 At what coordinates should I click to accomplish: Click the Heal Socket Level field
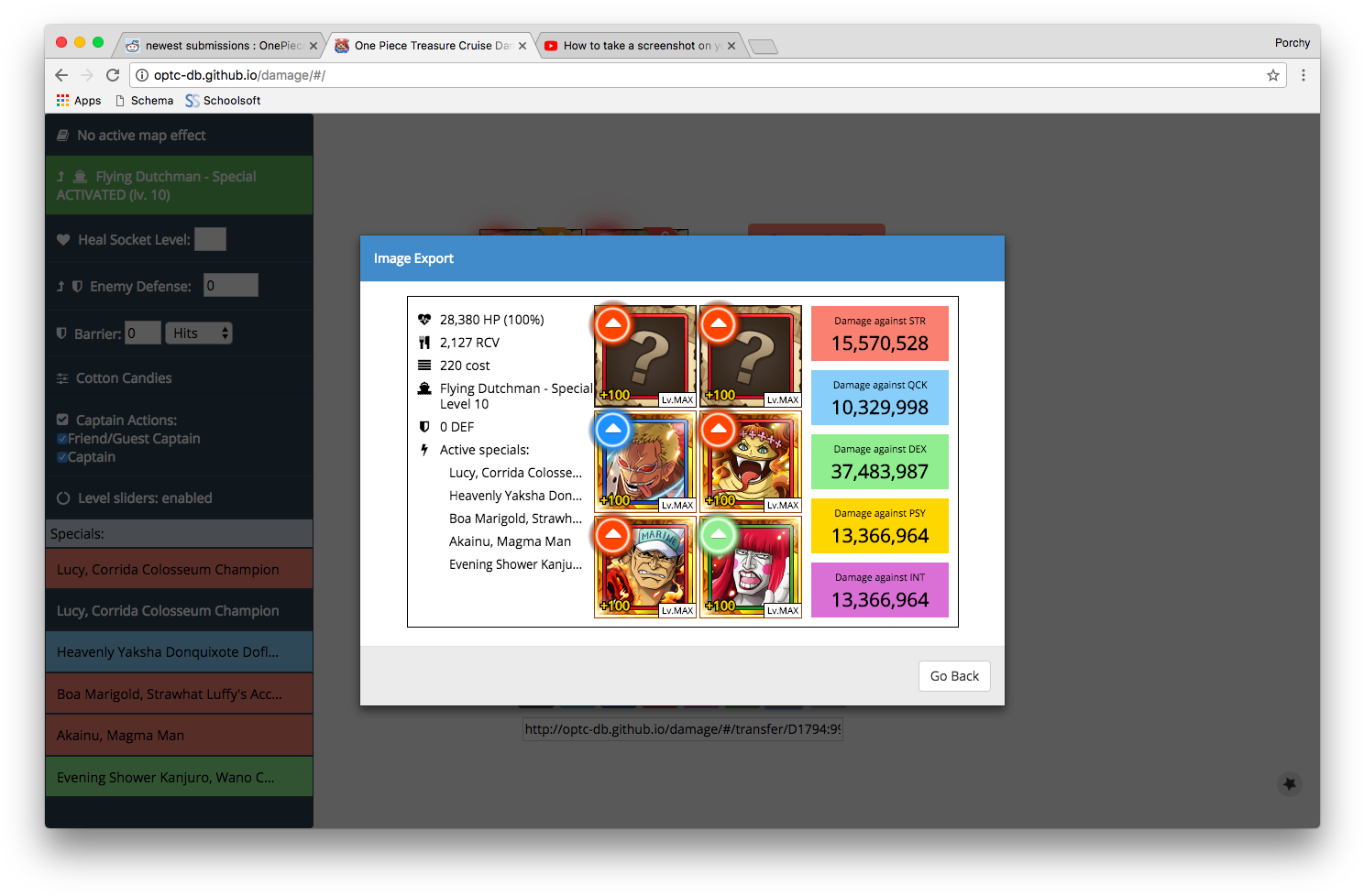pos(210,239)
